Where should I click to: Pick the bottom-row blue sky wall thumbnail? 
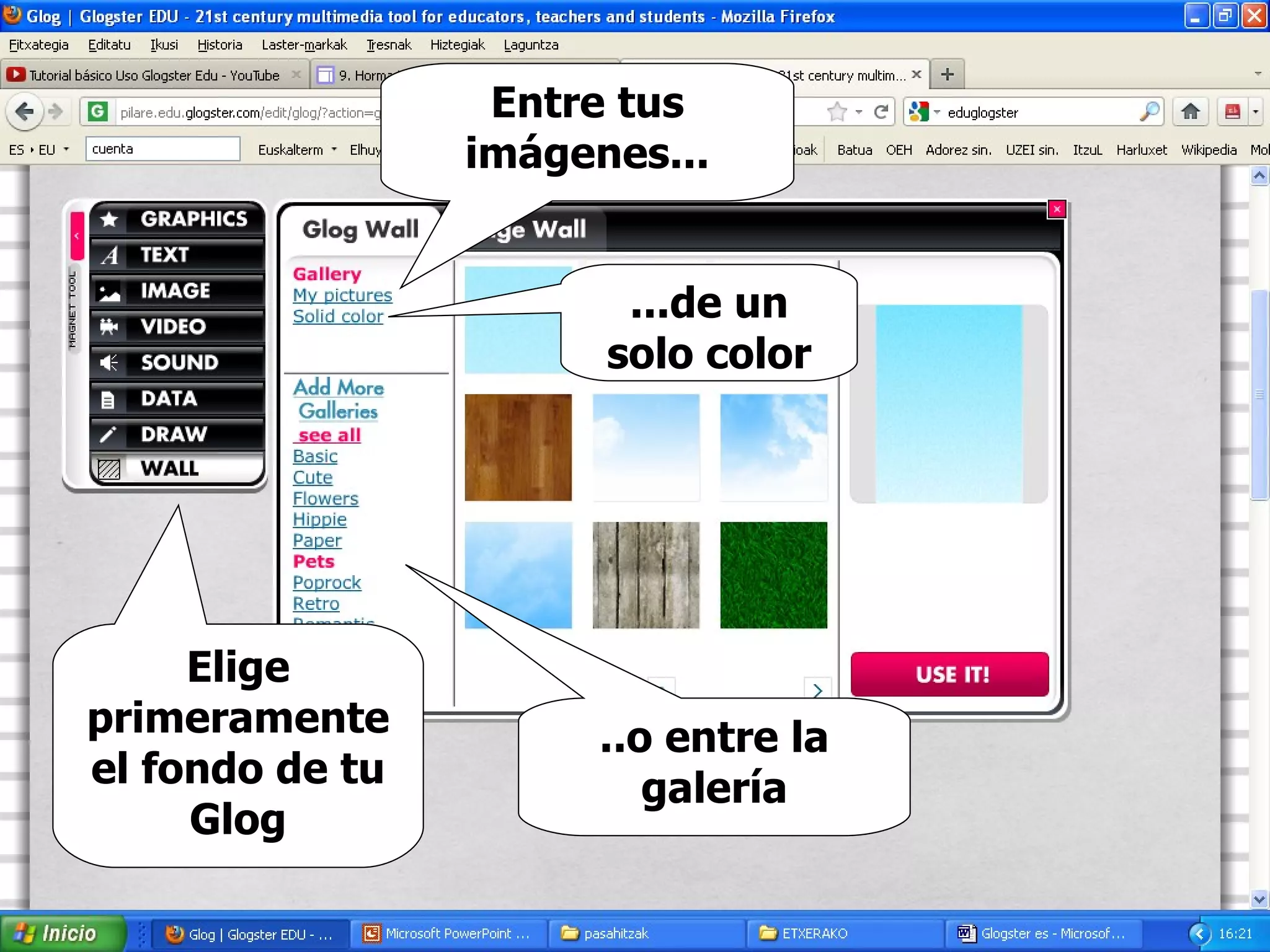(x=518, y=575)
